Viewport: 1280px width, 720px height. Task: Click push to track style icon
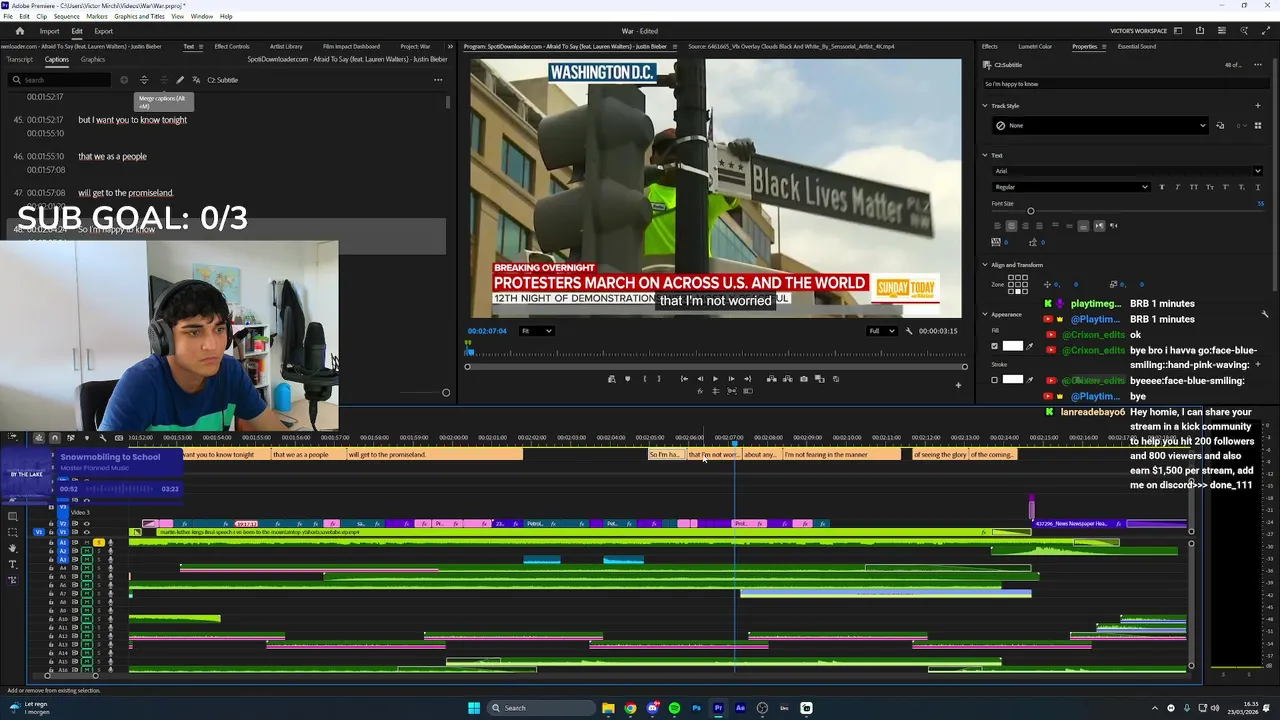pos(1220,125)
